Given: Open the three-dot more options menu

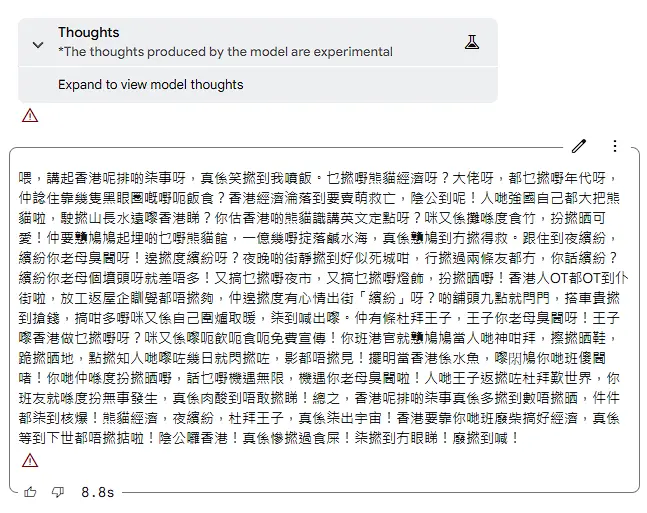Looking at the screenshot, I should (615, 146).
